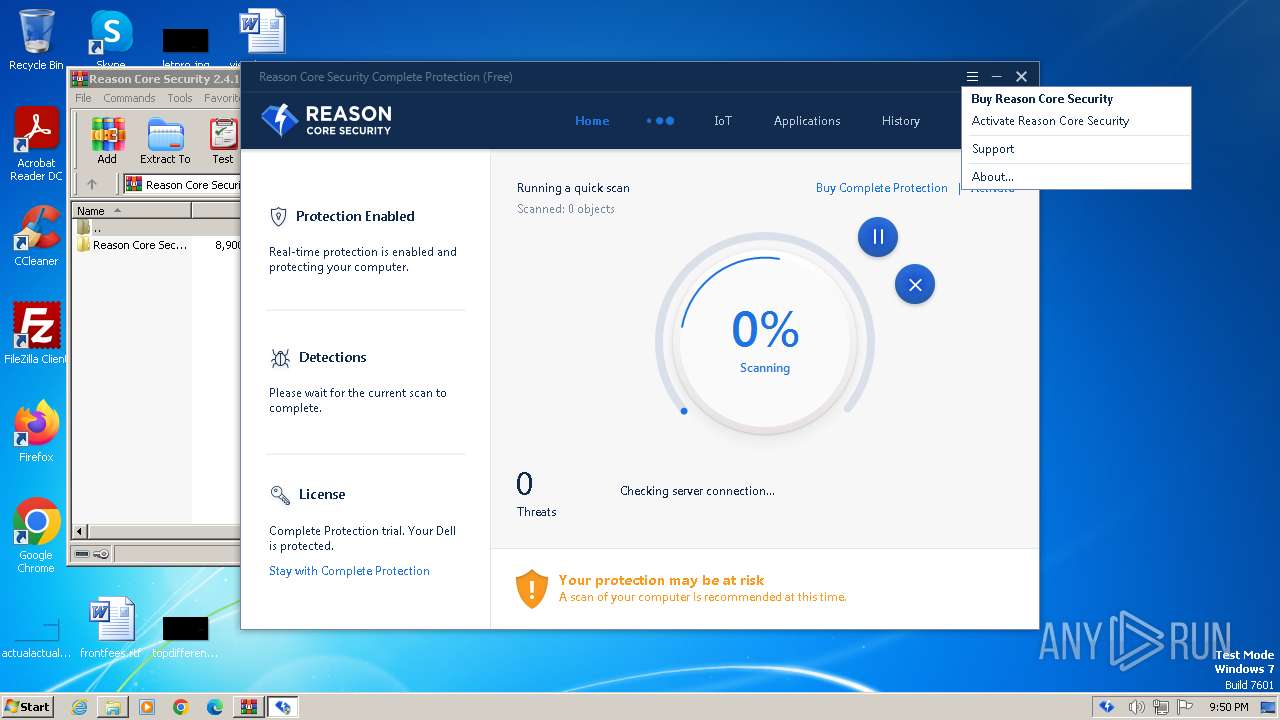Click WinRAR Extract To toolbar icon
1280x720 pixels.
point(165,141)
